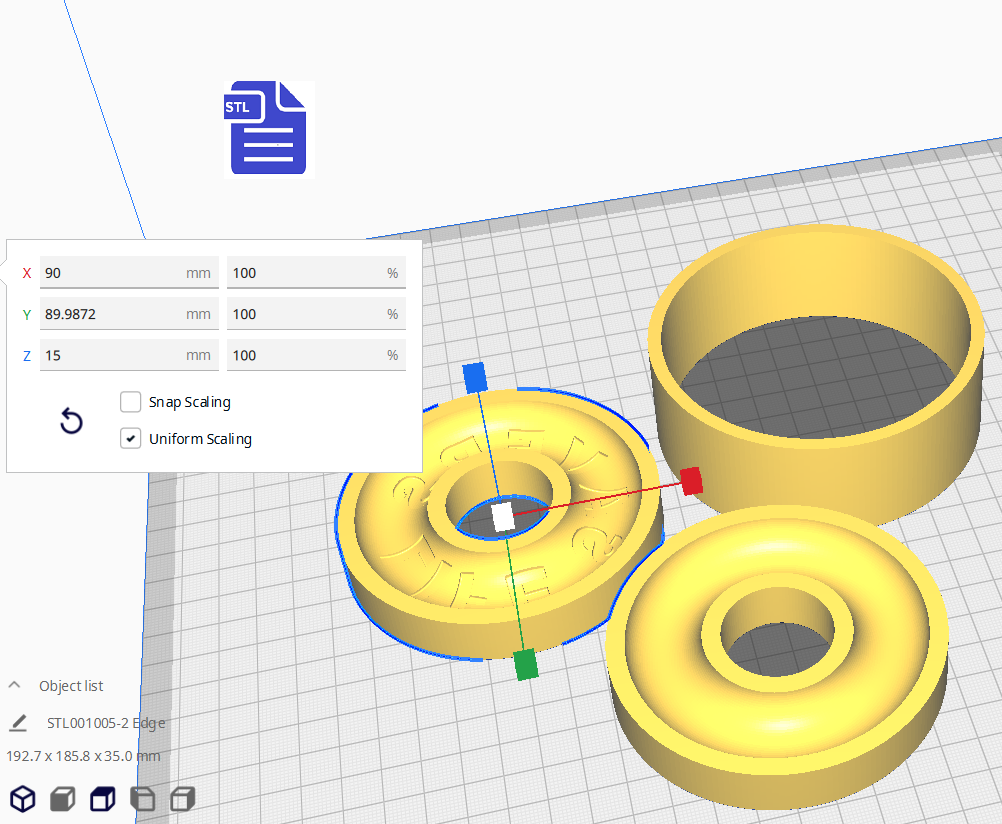Screen dimensions: 1002x824
Task: Click the green Y-axis scale handle
Action: click(x=525, y=665)
